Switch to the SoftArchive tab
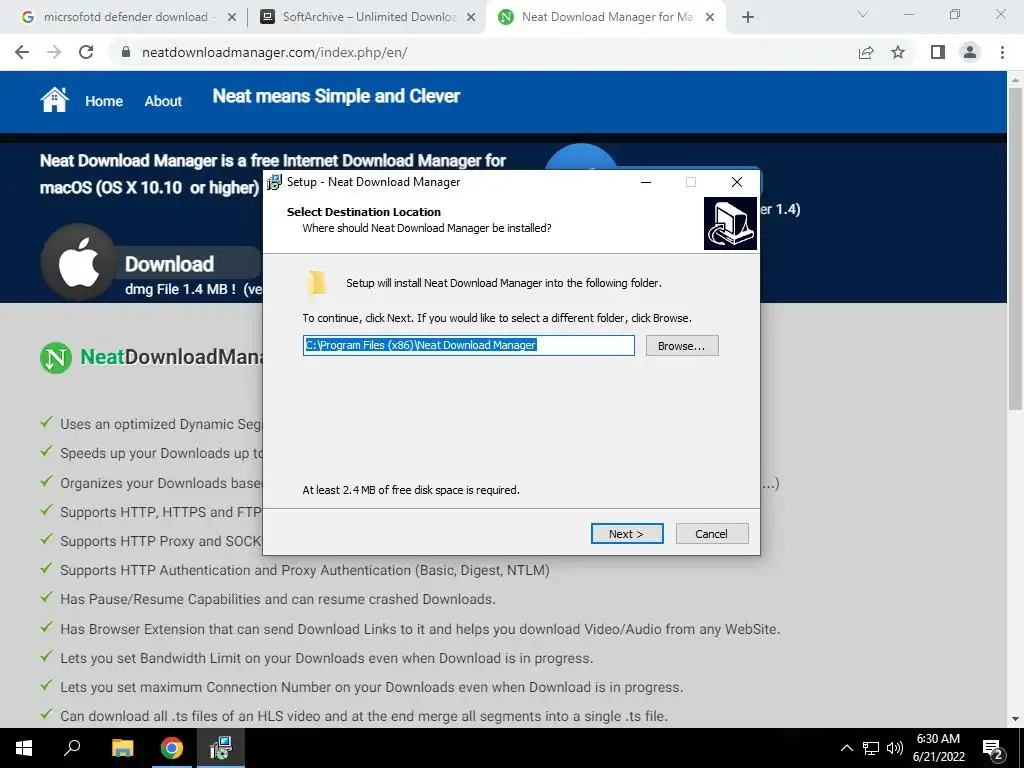1024x768 pixels. coord(368,17)
